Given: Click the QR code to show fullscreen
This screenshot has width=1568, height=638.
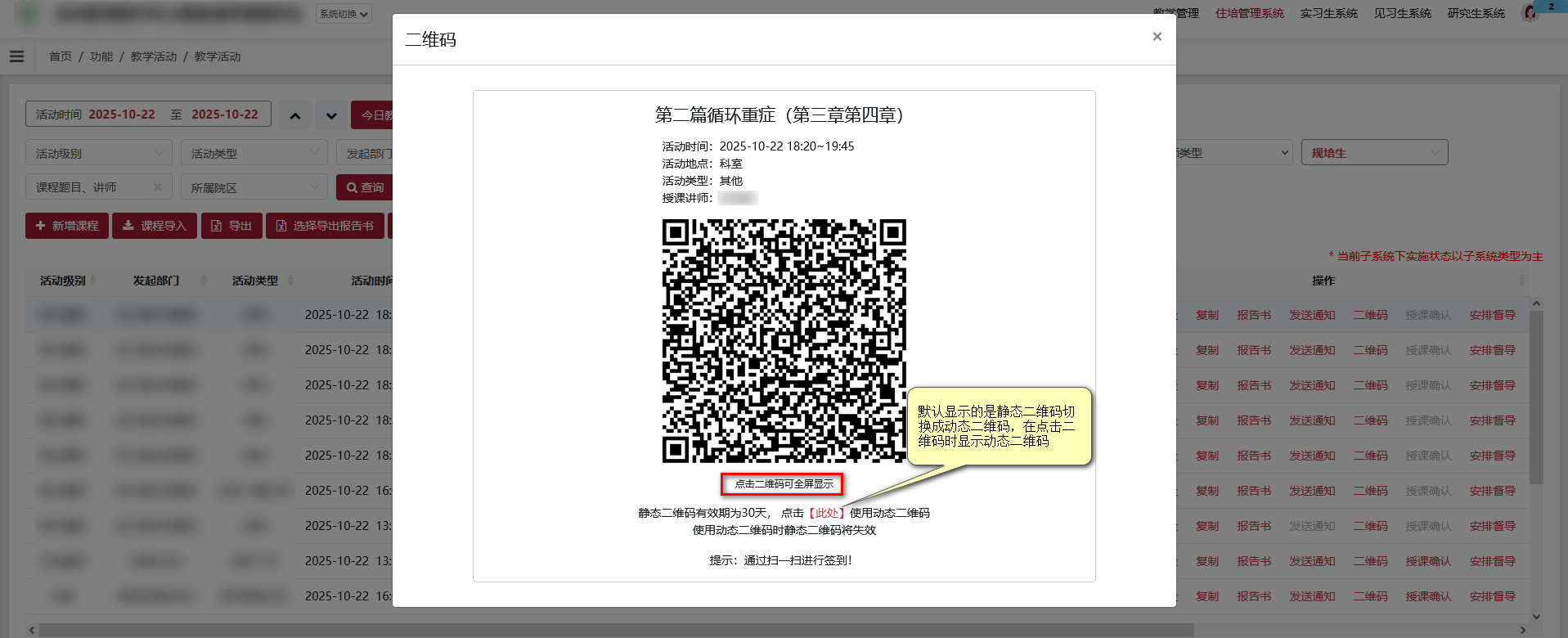Looking at the screenshot, I should tap(784, 341).
